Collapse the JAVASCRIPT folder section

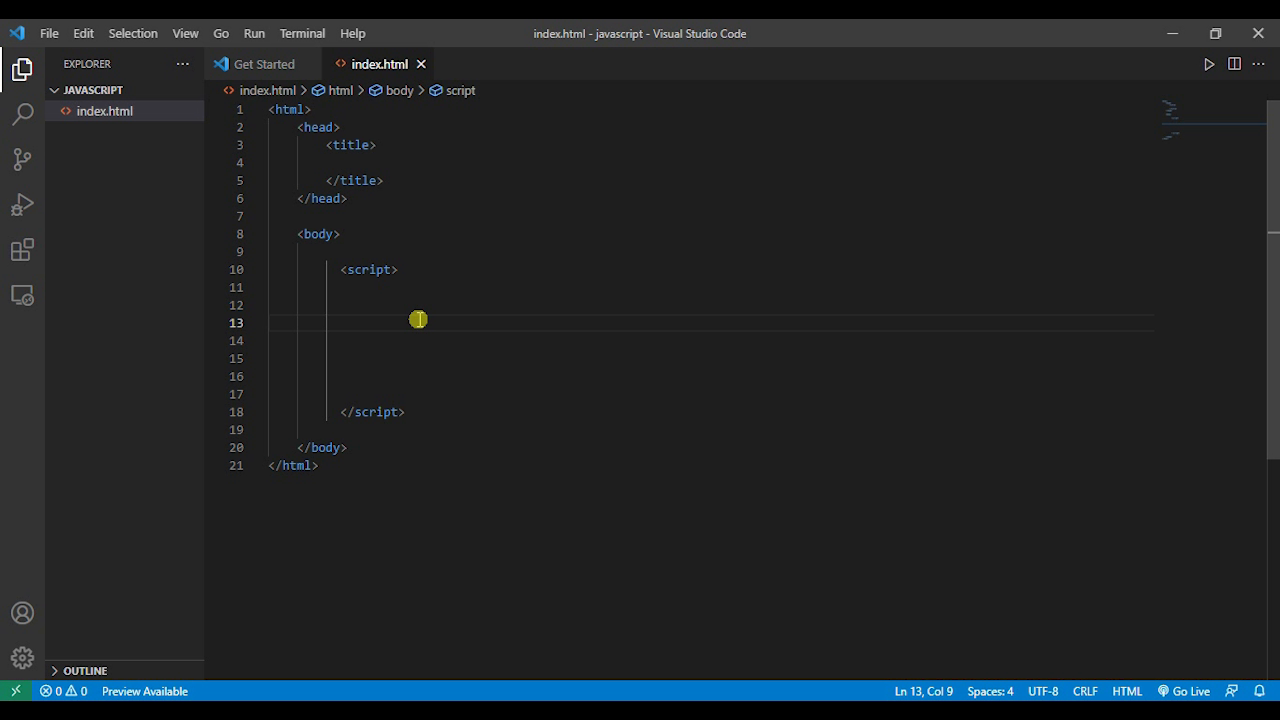coord(93,90)
